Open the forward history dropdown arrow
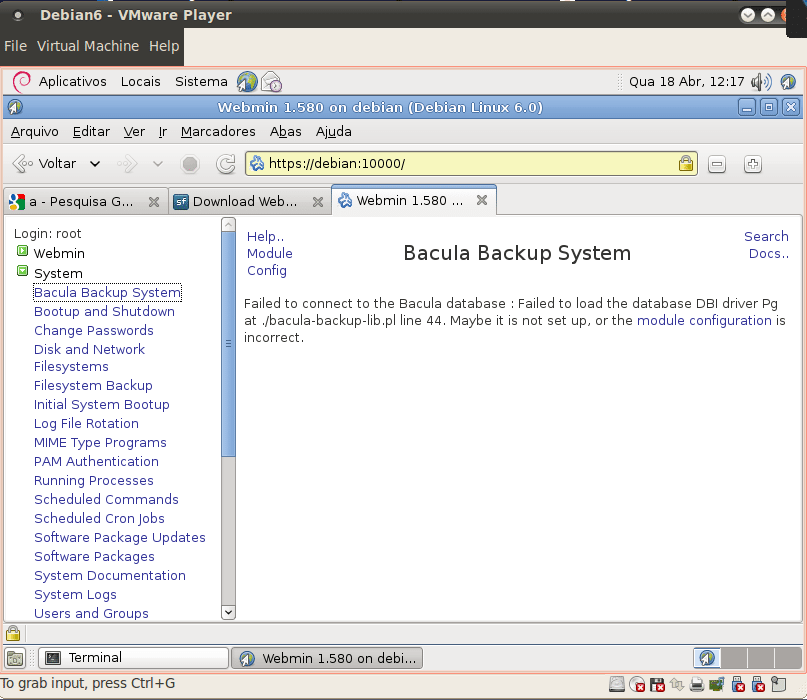 pos(157,164)
